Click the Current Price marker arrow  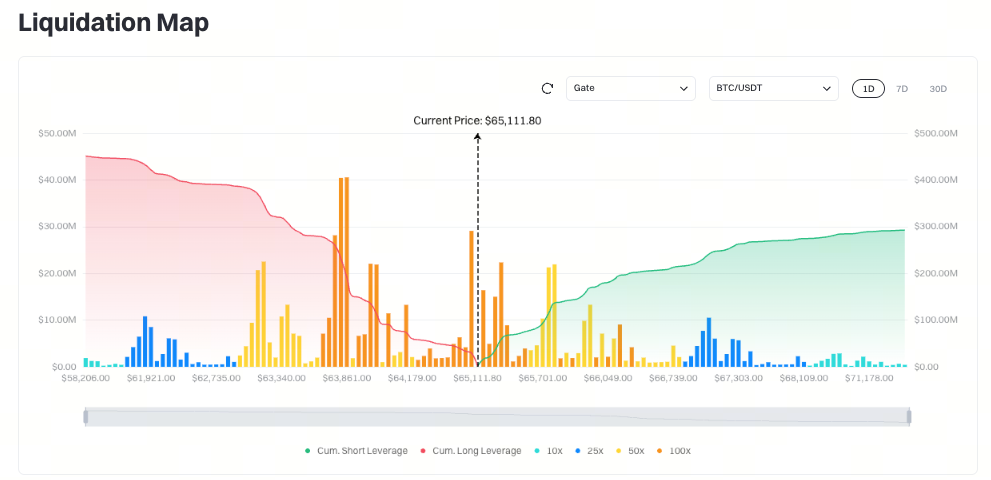tap(477, 137)
